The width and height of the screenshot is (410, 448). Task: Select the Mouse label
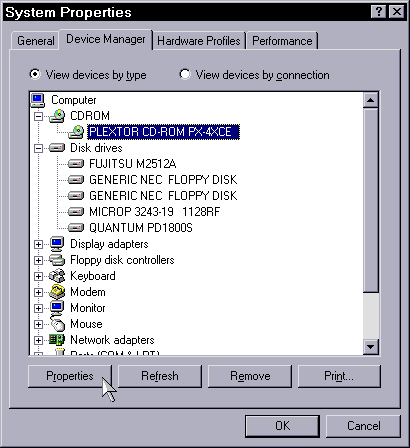86,324
